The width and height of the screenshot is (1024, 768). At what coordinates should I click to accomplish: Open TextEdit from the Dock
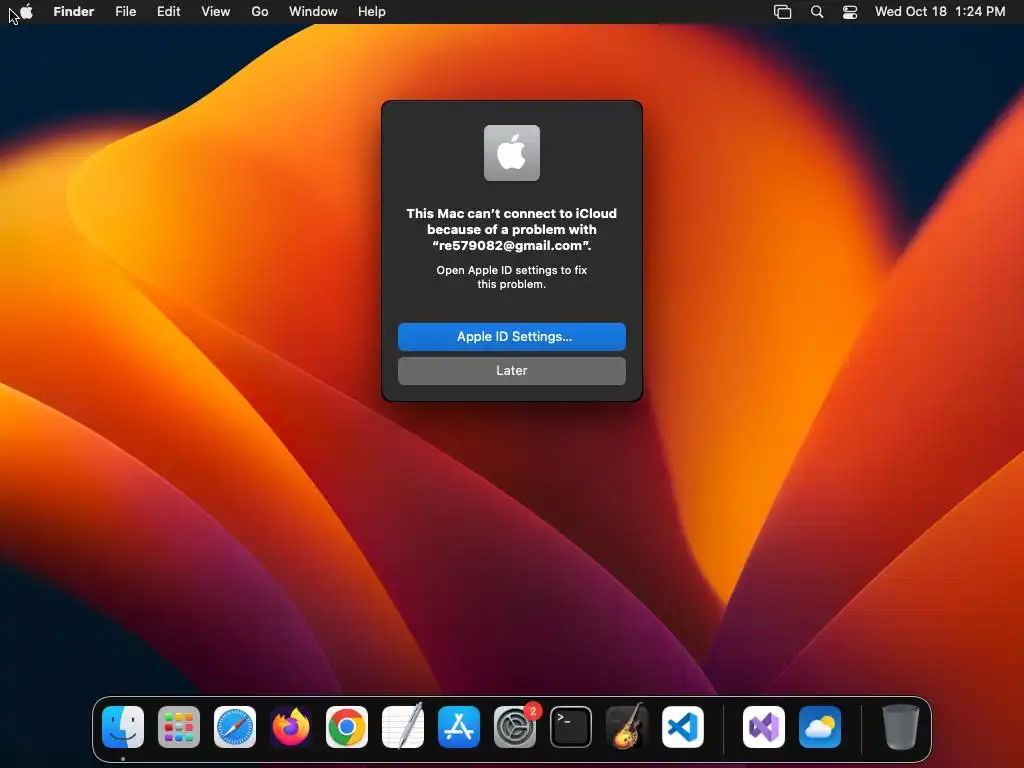[403, 727]
